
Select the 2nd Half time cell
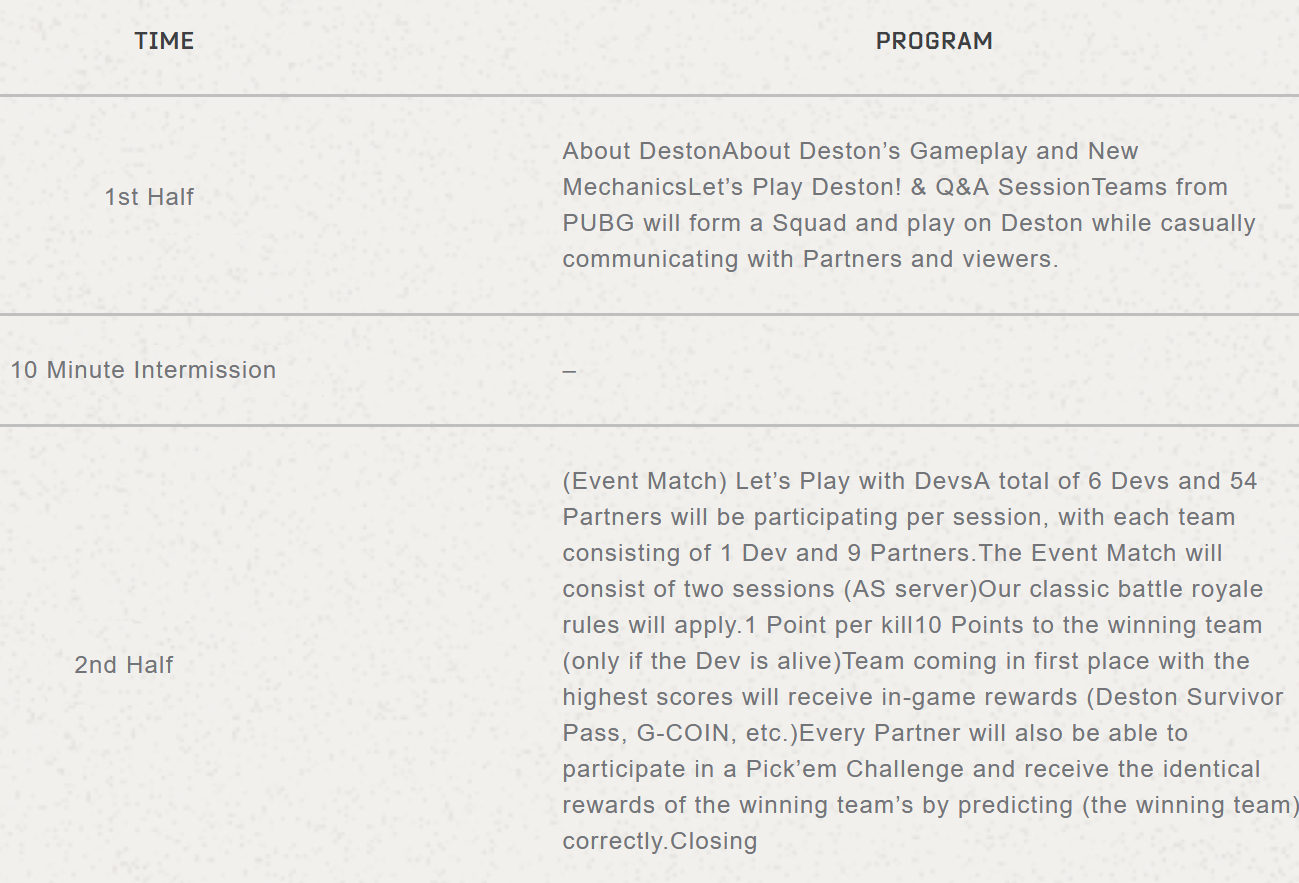click(124, 665)
